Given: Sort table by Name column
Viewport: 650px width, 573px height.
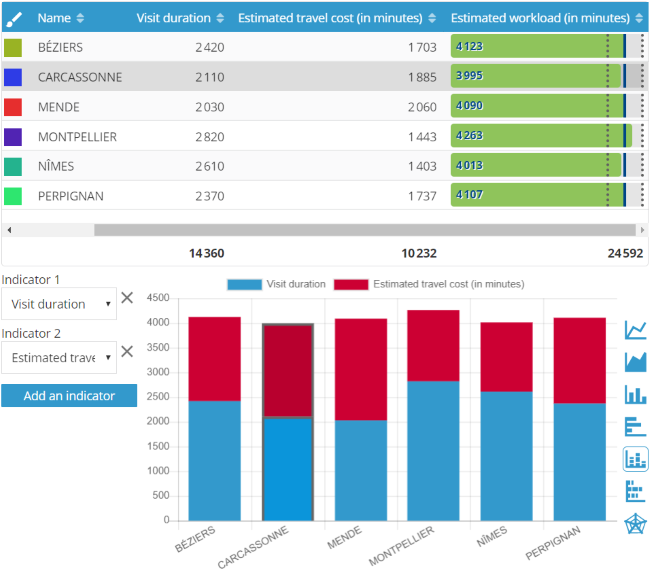Looking at the screenshot, I should tap(61, 18).
